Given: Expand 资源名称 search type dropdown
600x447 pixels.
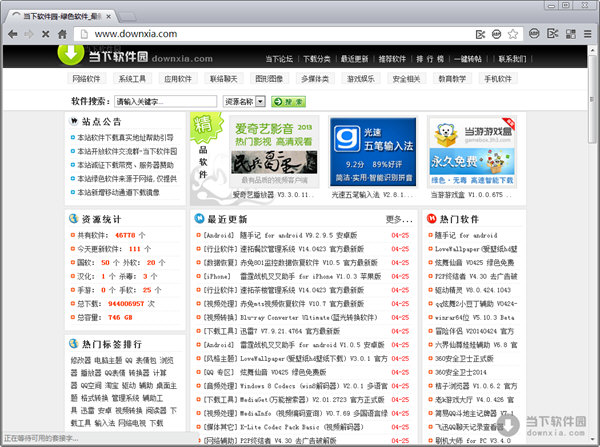Looking at the screenshot, I should (244, 101).
